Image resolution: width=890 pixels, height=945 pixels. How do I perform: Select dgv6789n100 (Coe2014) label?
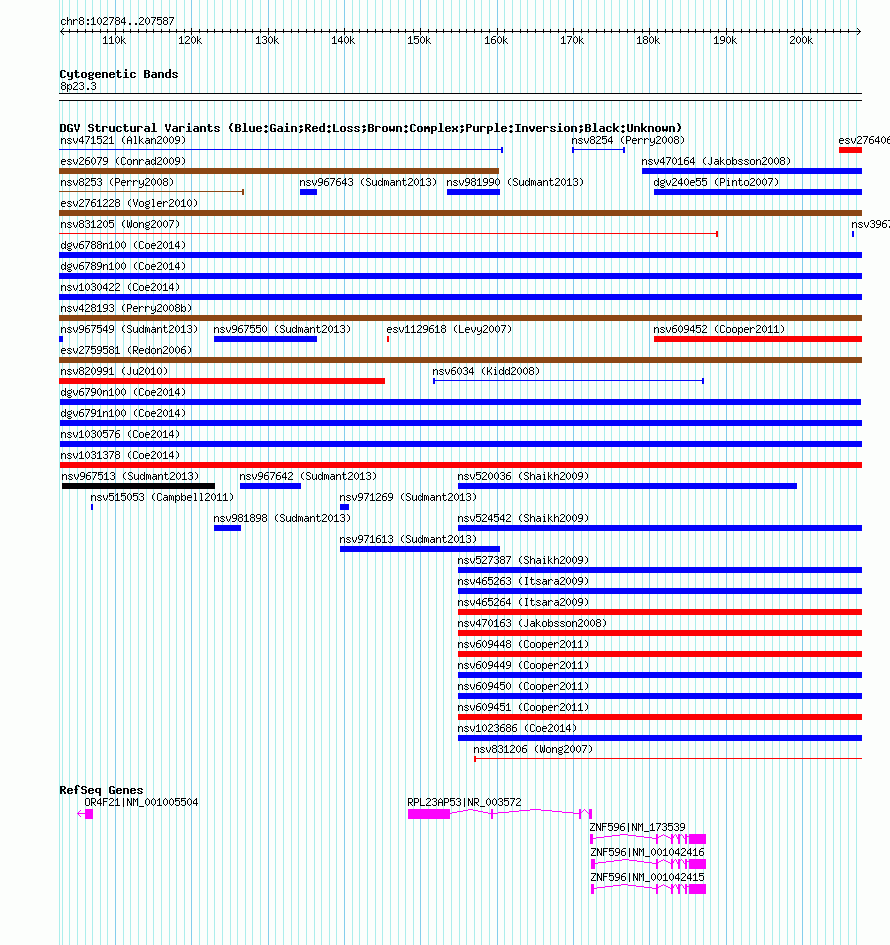[x=123, y=267]
